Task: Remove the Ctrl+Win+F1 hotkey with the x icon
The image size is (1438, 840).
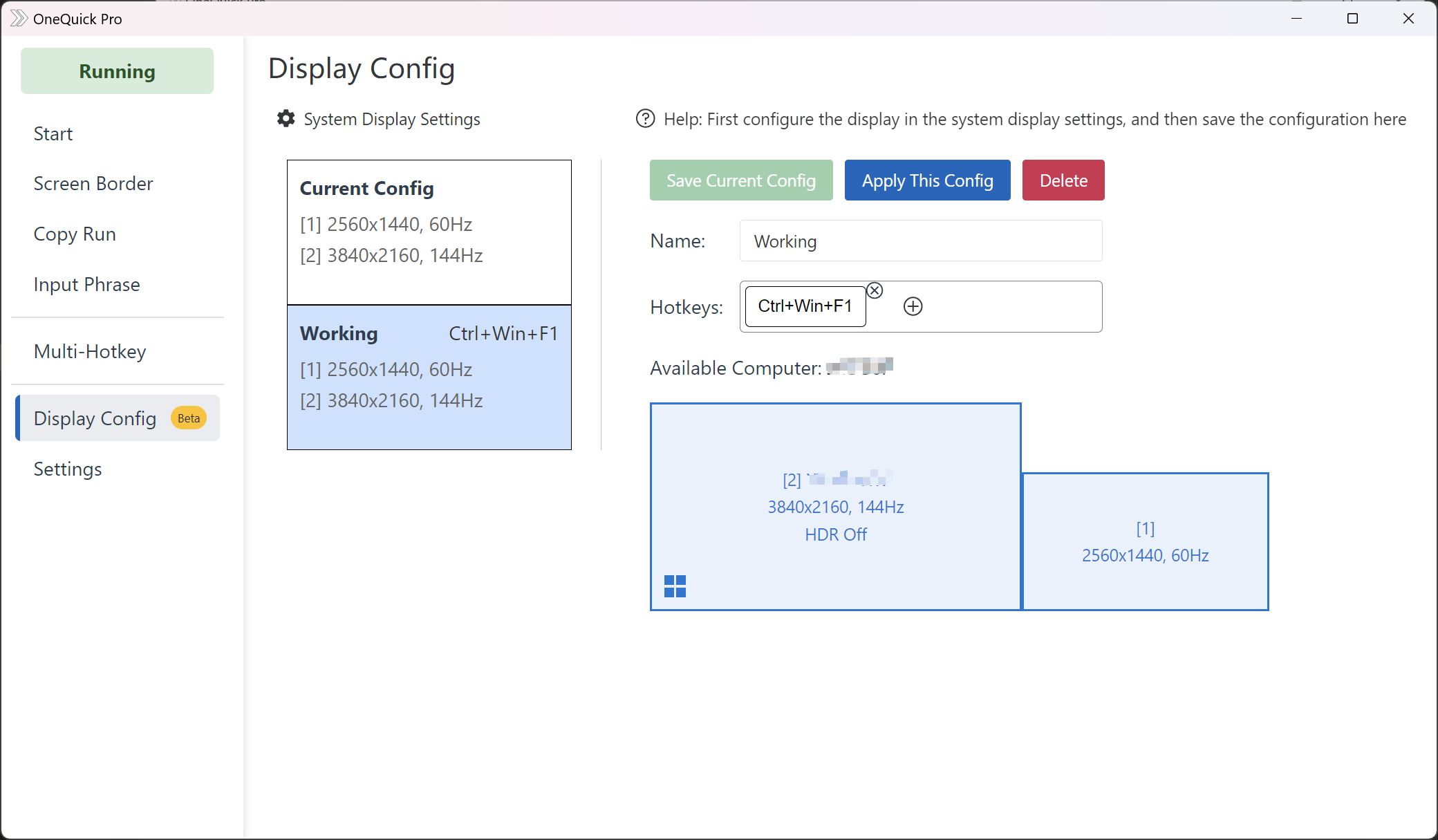Action: coord(875,290)
